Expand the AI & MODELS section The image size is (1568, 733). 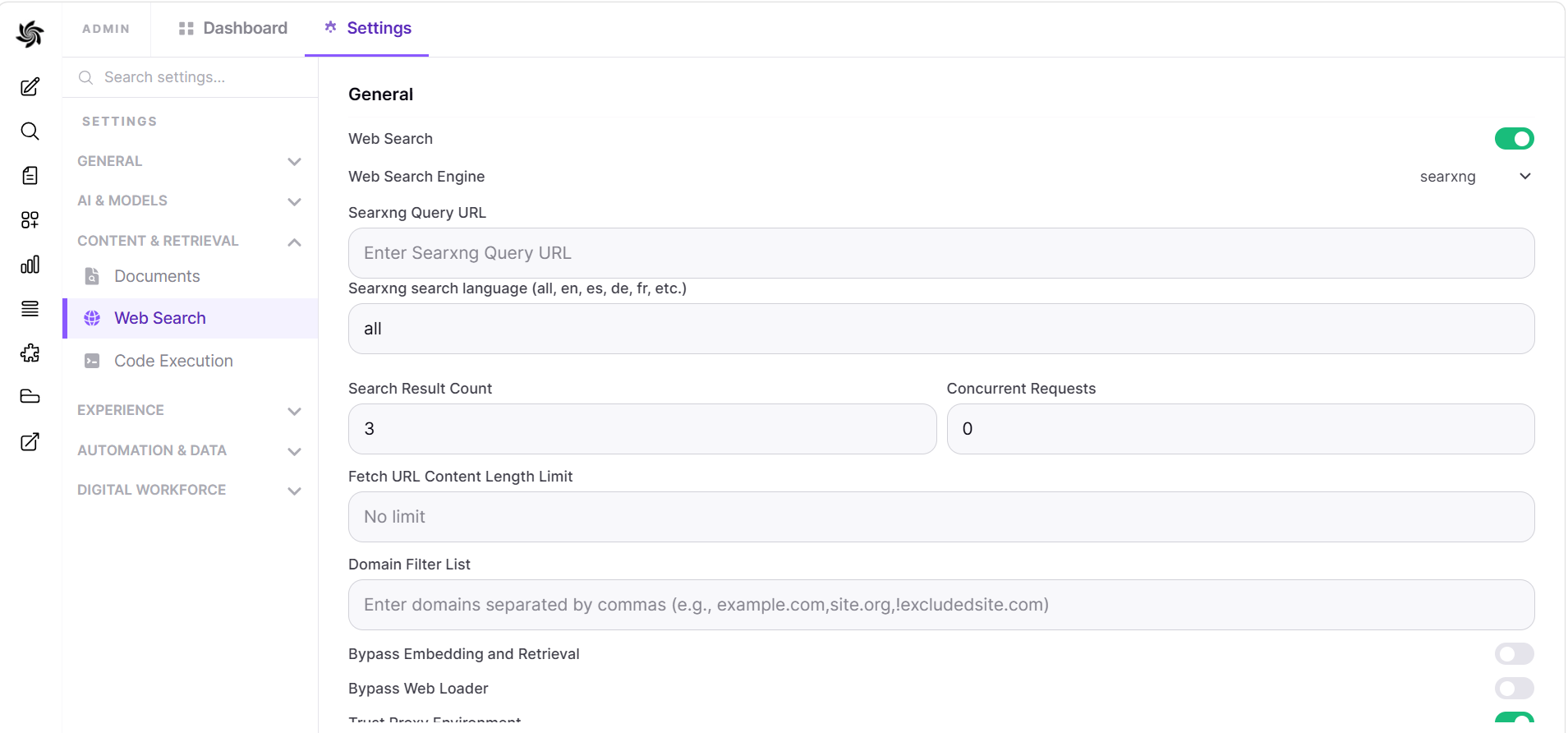pos(190,201)
